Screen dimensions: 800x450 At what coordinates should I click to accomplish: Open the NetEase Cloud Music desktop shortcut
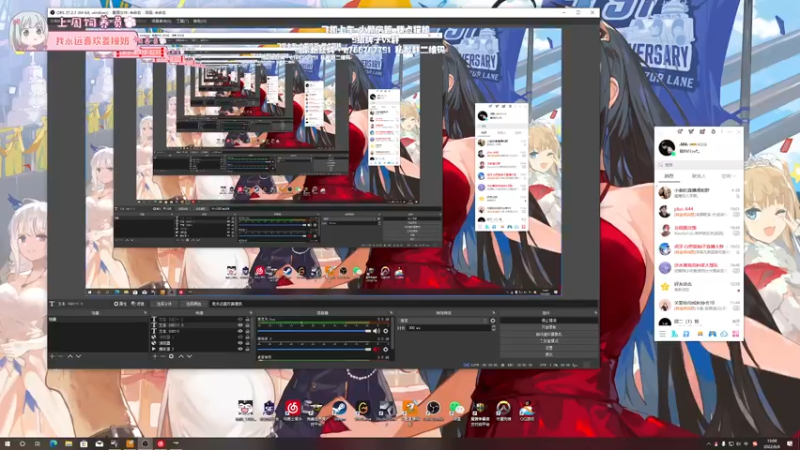(292, 410)
